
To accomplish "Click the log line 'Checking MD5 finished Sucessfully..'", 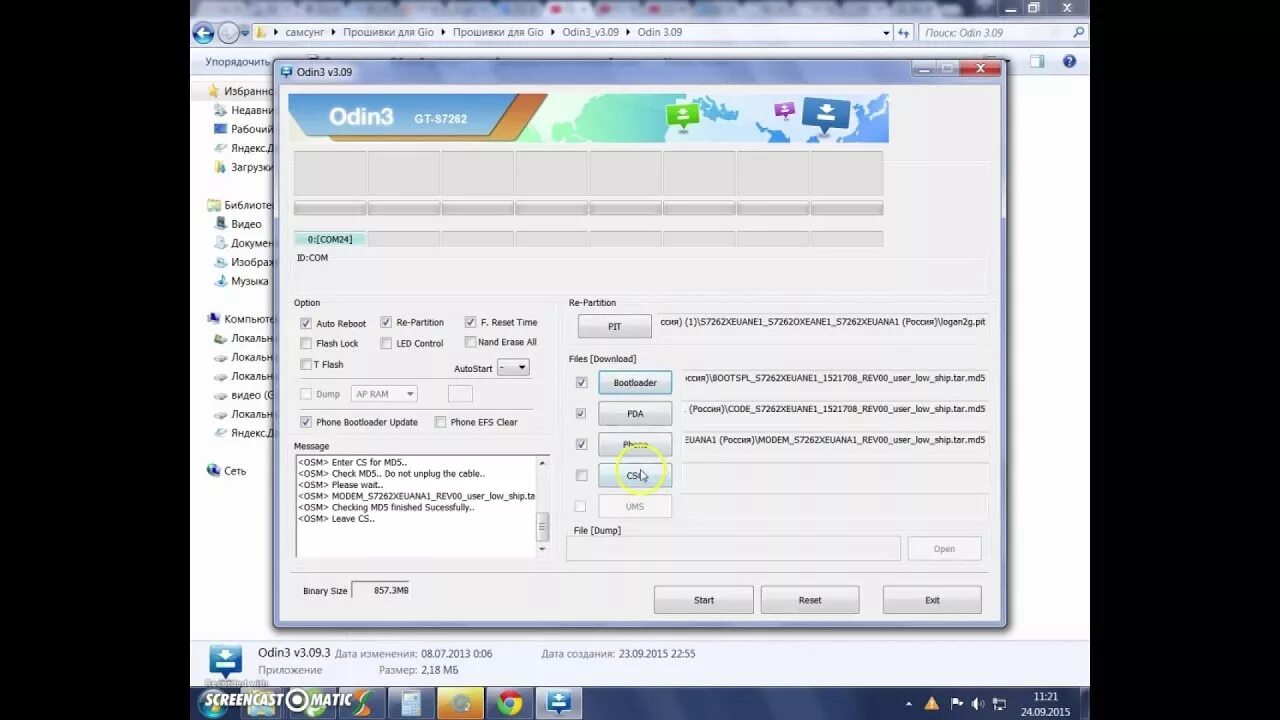I will 386,507.
